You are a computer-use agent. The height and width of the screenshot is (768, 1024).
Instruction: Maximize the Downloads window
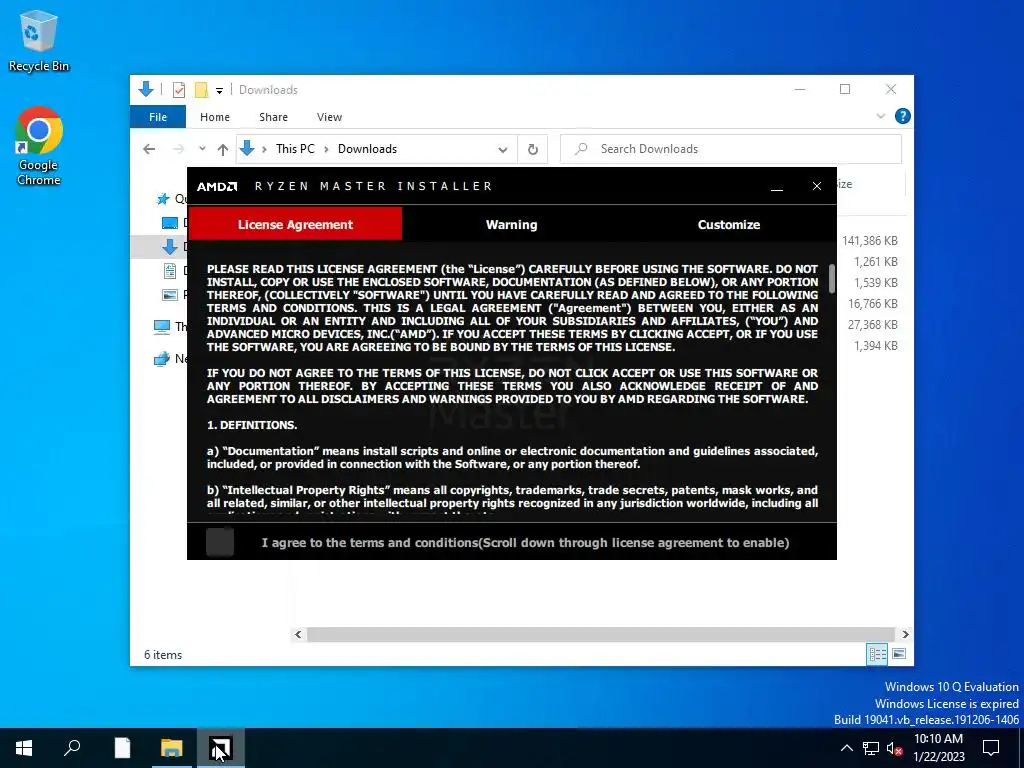[845, 89]
